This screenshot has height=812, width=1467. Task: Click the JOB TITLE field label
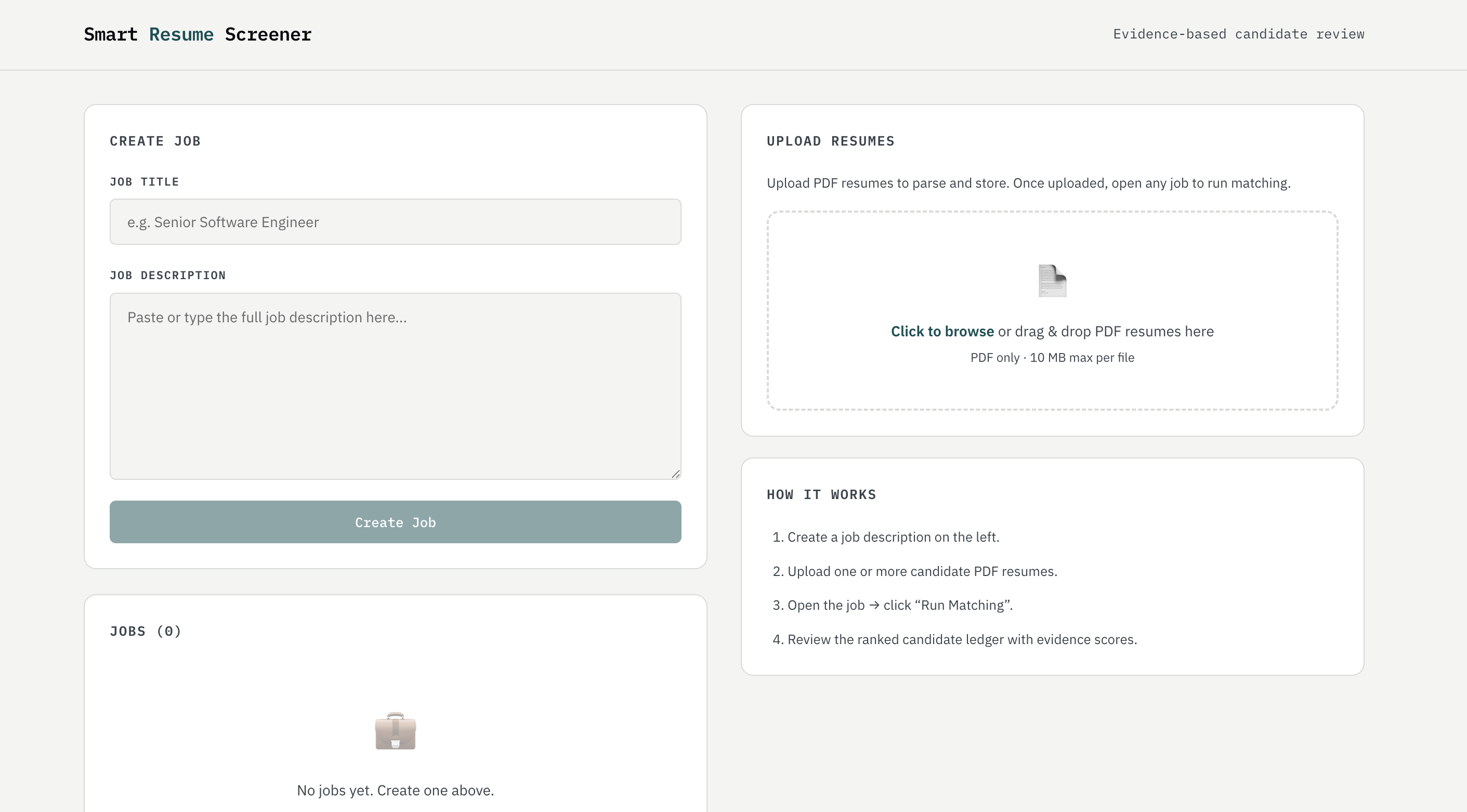pyautogui.click(x=144, y=181)
